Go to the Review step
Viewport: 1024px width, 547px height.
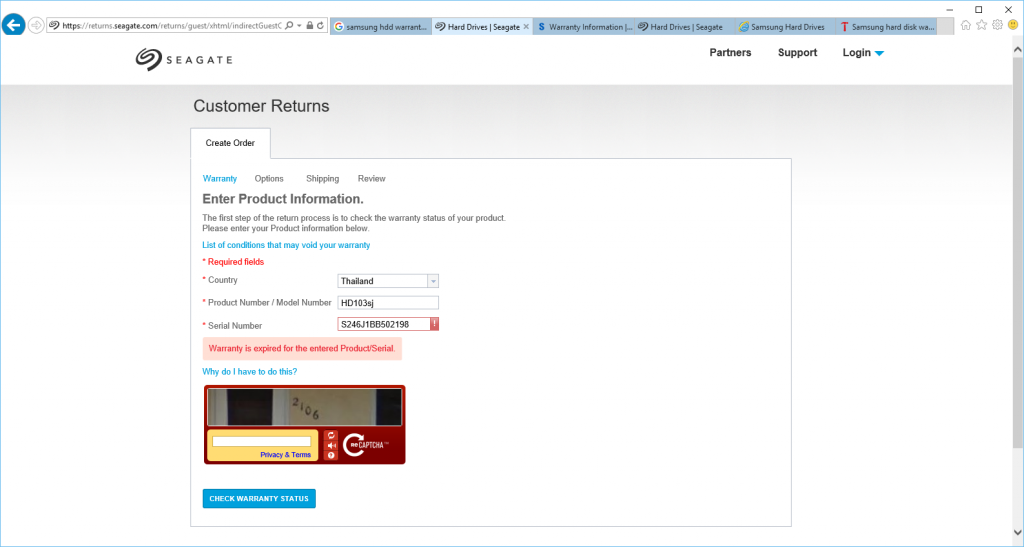click(372, 178)
